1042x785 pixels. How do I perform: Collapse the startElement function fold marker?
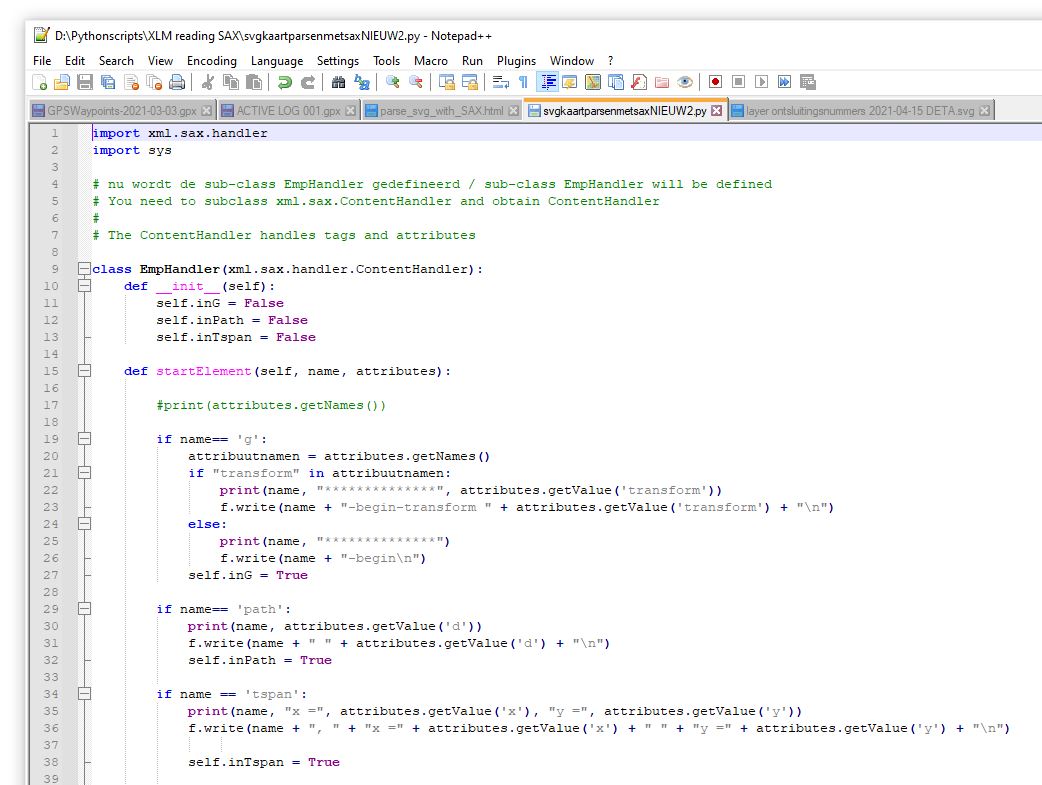coord(84,371)
